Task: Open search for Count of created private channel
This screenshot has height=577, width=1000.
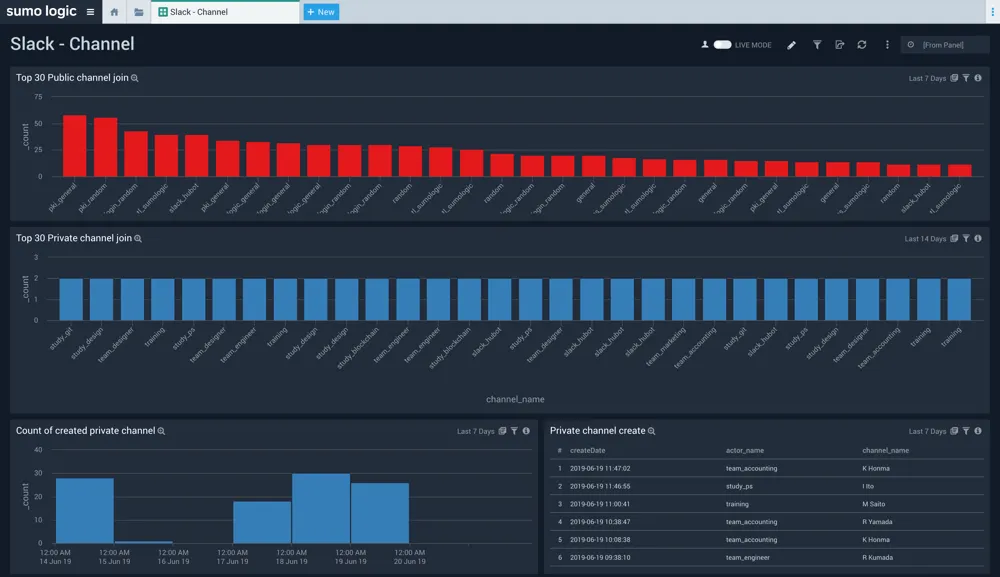Action: (161, 431)
